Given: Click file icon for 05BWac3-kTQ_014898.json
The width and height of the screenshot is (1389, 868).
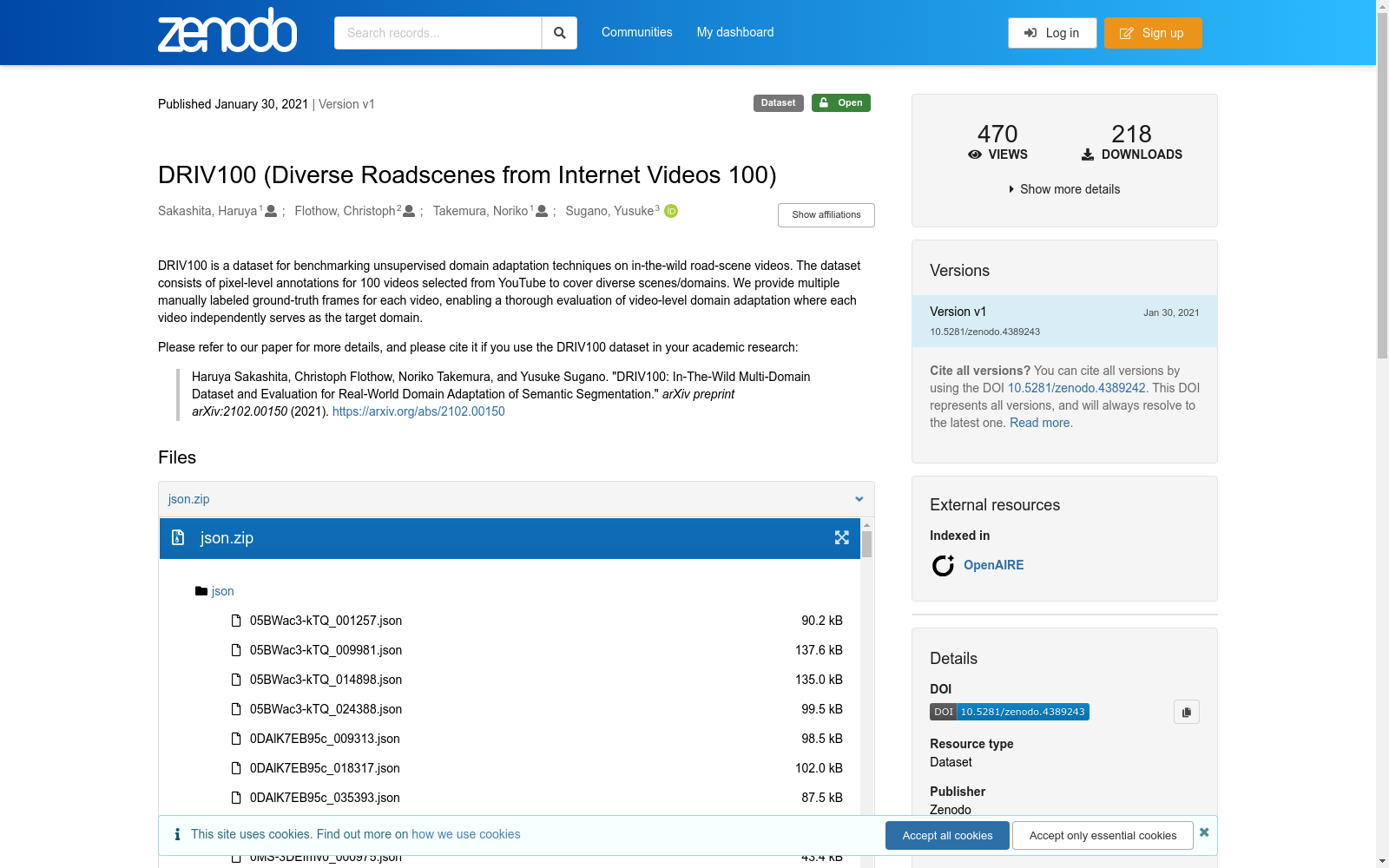Looking at the screenshot, I should (x=236, y=680).
